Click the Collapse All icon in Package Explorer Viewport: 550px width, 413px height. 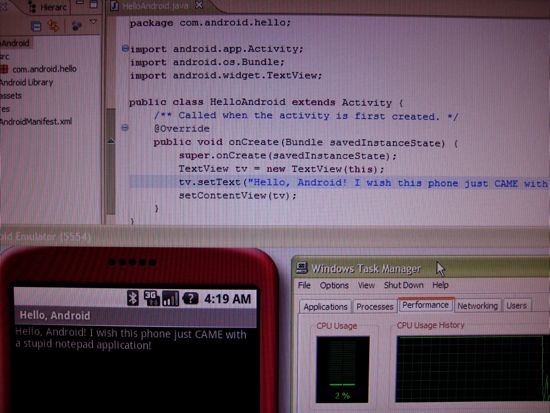[36, 26]
